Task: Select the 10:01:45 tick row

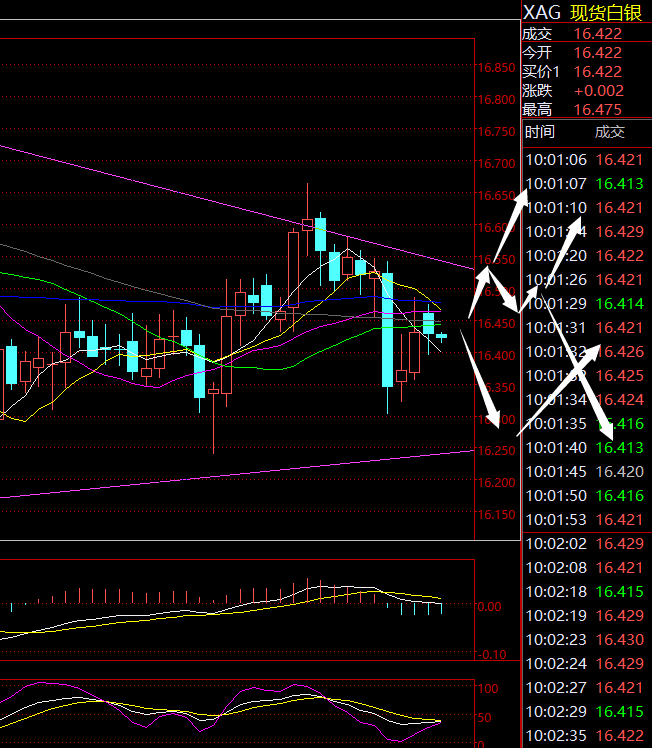Action: (586, 472)
